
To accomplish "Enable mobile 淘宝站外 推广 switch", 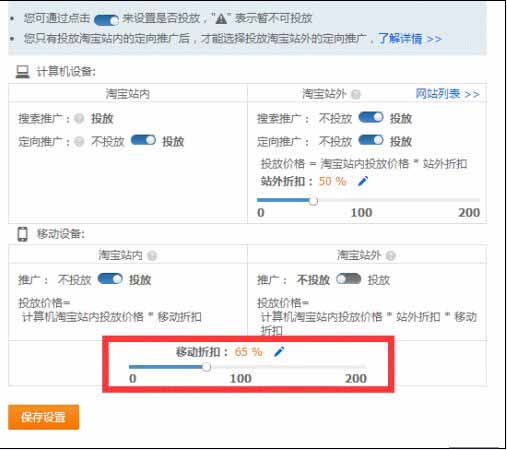I will click(349, 279).
